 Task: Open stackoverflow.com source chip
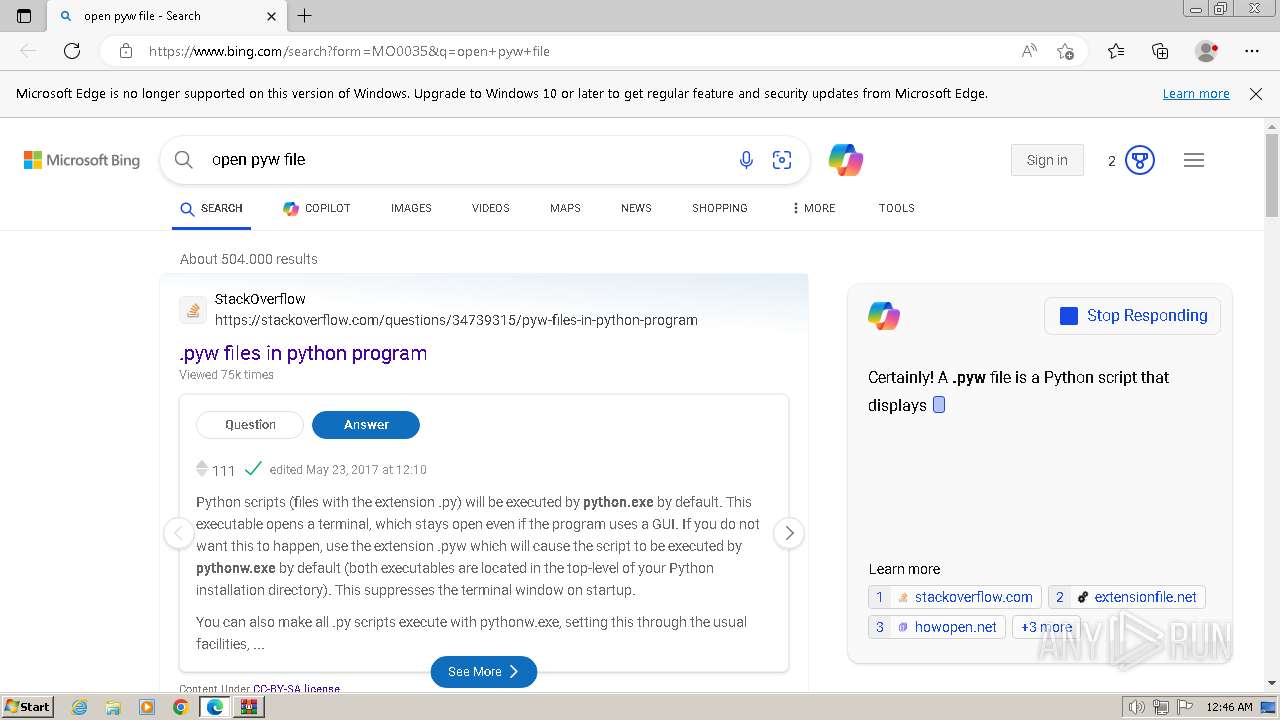pyautogui.click(x=955, y=597)
